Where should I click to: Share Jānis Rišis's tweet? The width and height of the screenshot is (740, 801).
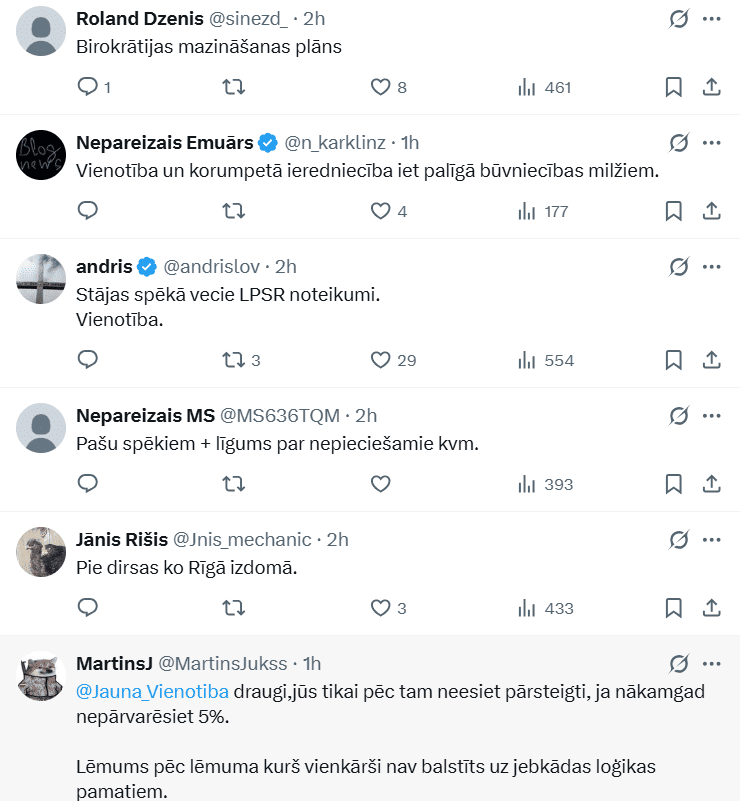(x=712, y=607)
